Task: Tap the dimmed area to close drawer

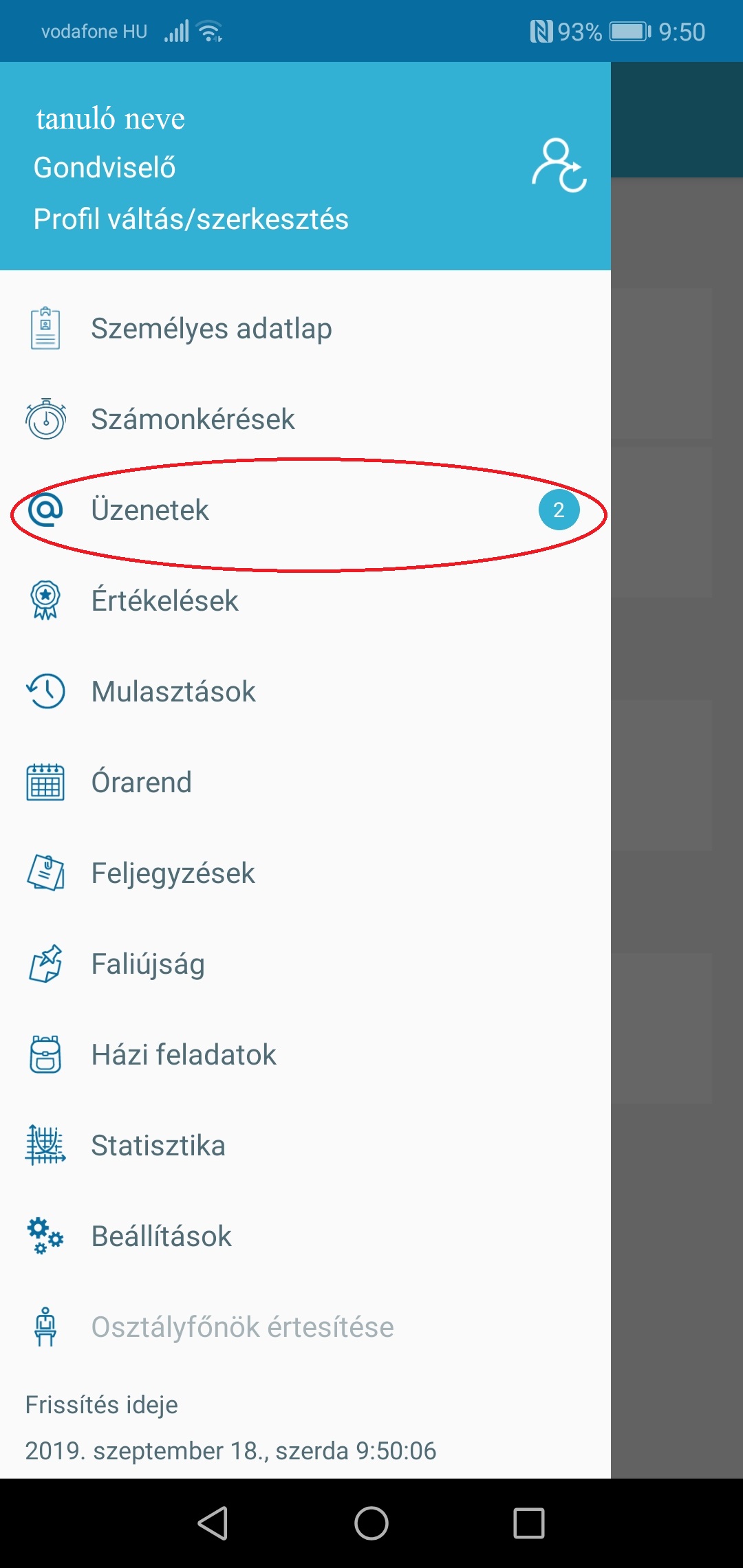Action: [677, 825]
